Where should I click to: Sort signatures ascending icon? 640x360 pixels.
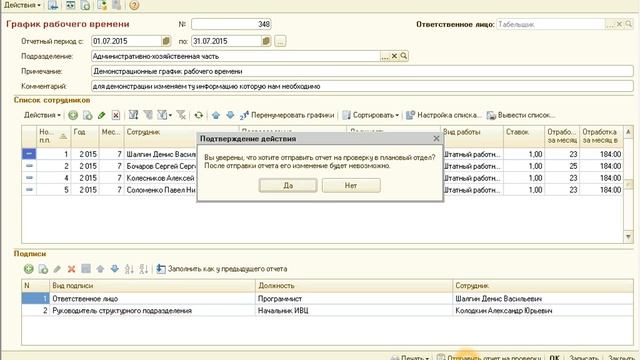[x=129, y=269]
